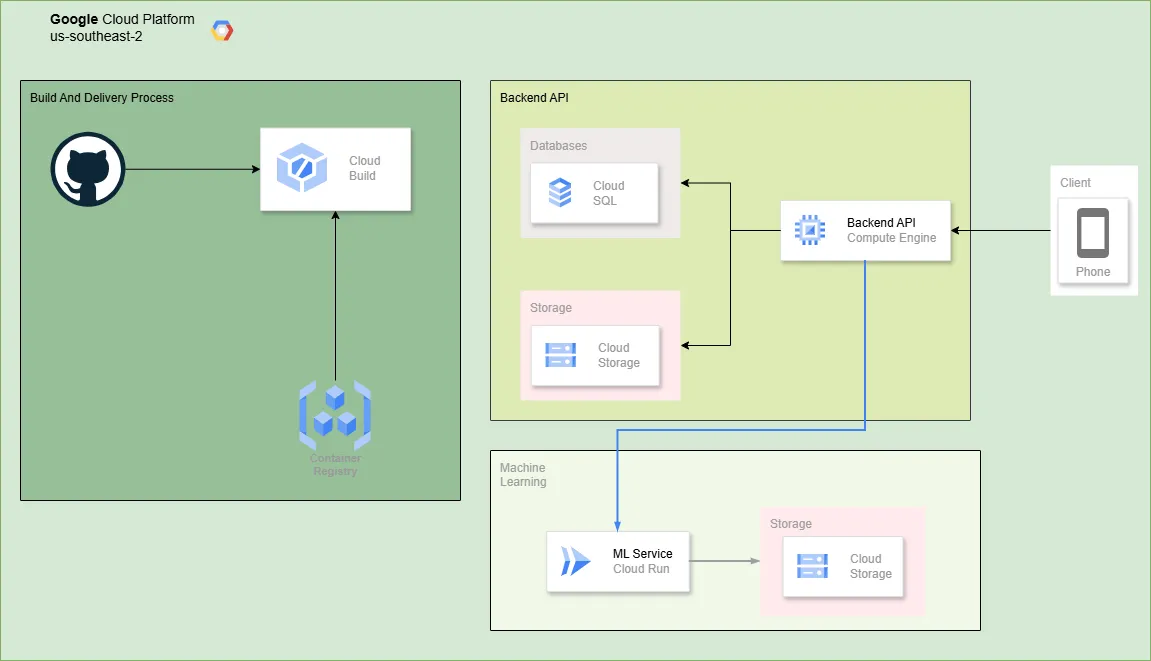This screenshot has width=1151, height=661.
Task: Click the "Client" group label
Action: pyautogui.click(x=1075, y=183)
